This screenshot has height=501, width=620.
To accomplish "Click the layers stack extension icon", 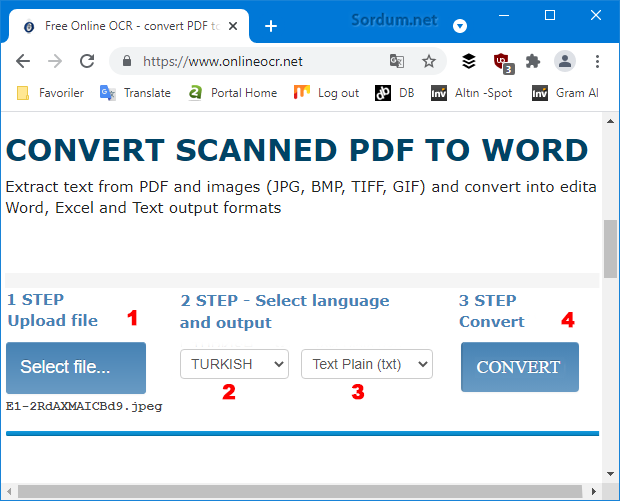I will (x=468, y=61).
